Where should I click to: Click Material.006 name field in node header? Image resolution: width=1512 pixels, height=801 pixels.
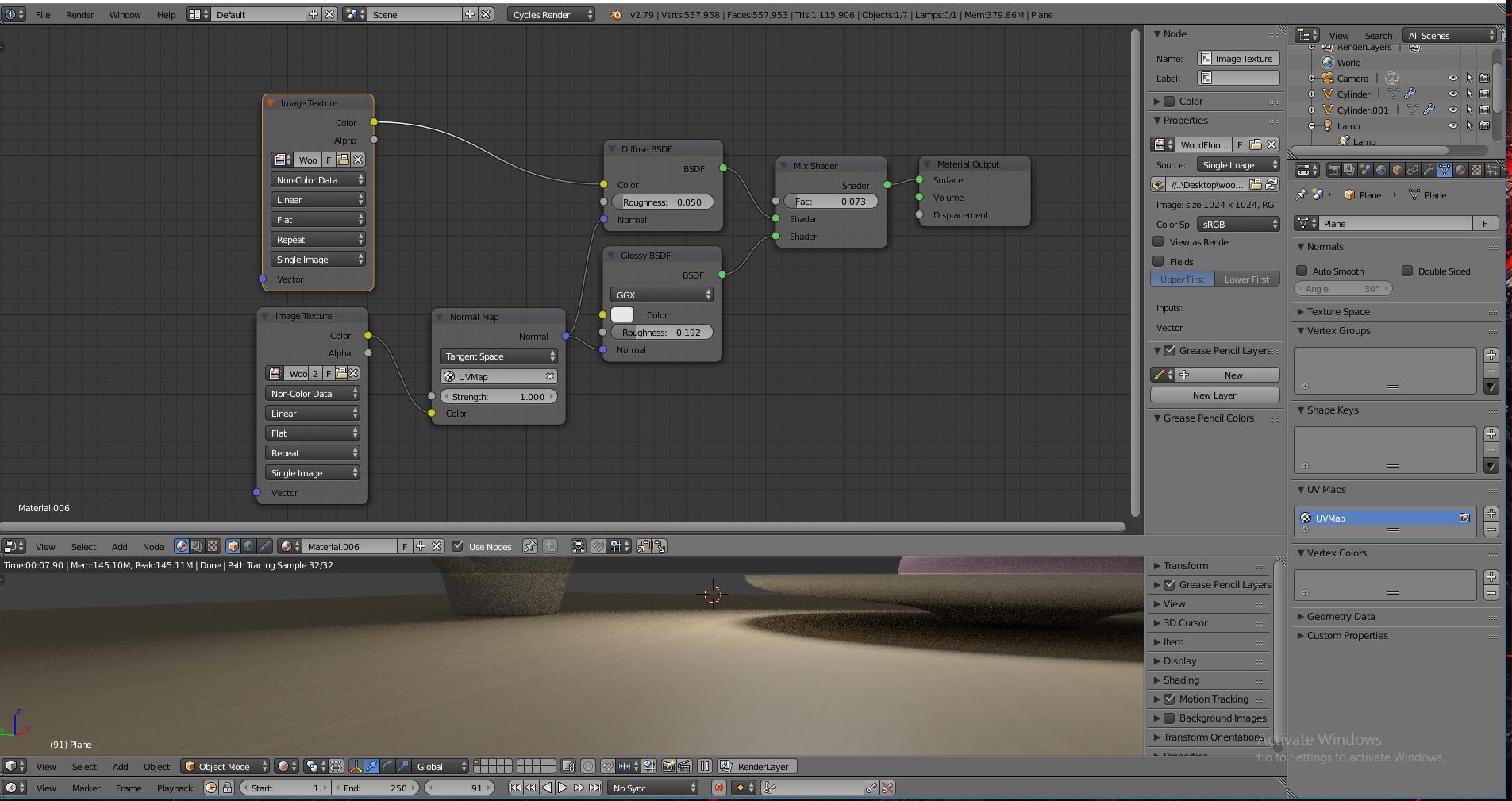pos(348,546)
